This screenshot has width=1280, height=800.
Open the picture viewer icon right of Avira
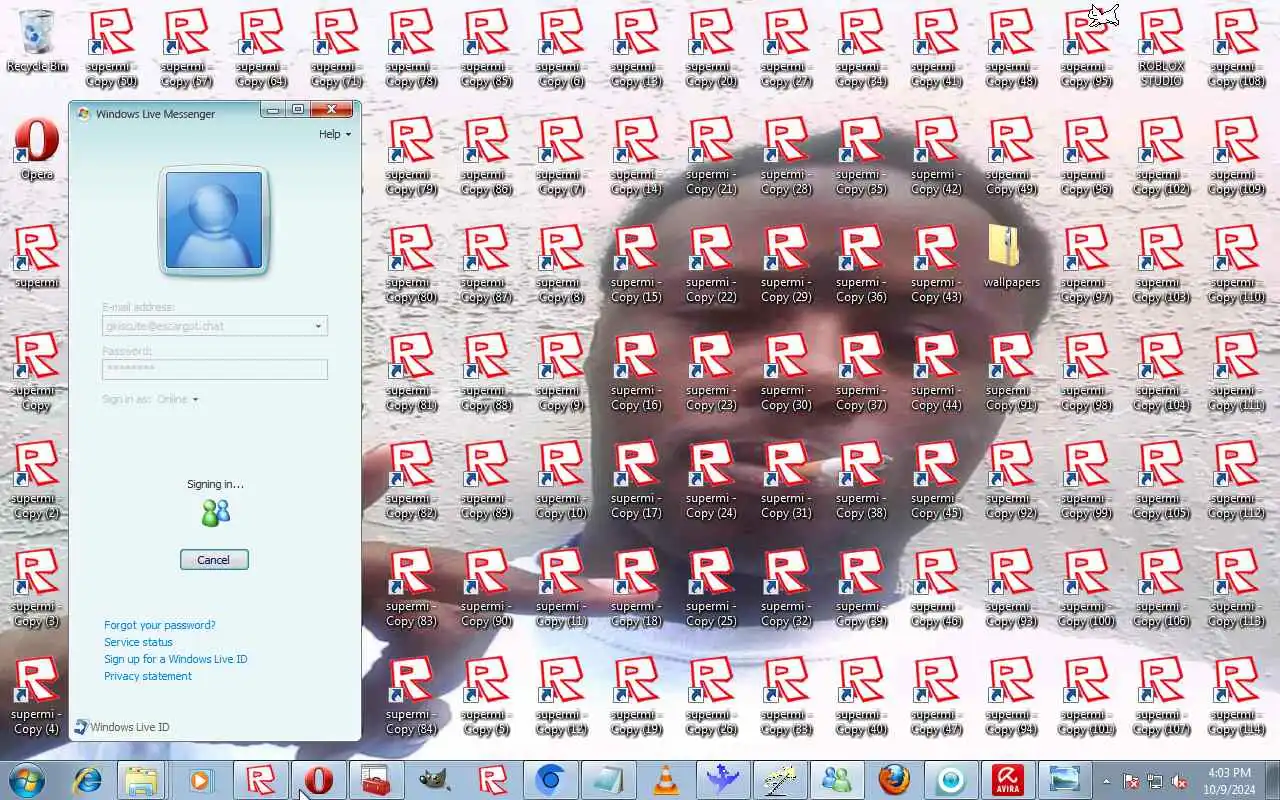pyautogui.click(x=1065, y=780)
